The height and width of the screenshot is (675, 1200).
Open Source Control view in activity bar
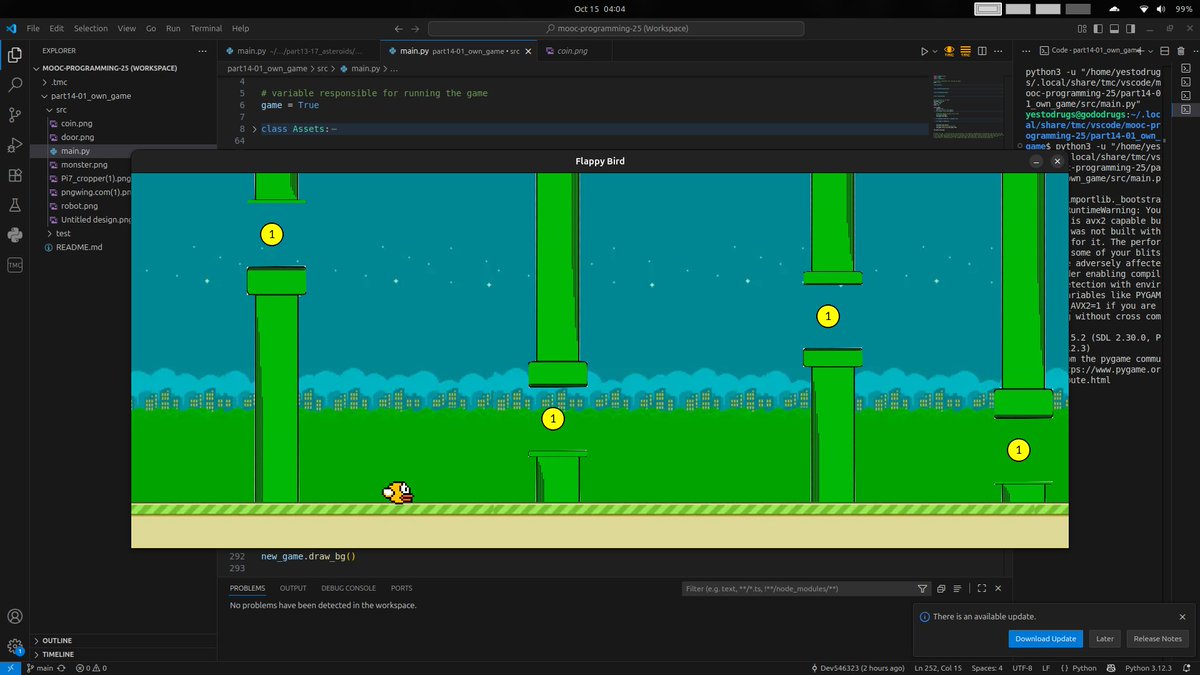[15, 115]
